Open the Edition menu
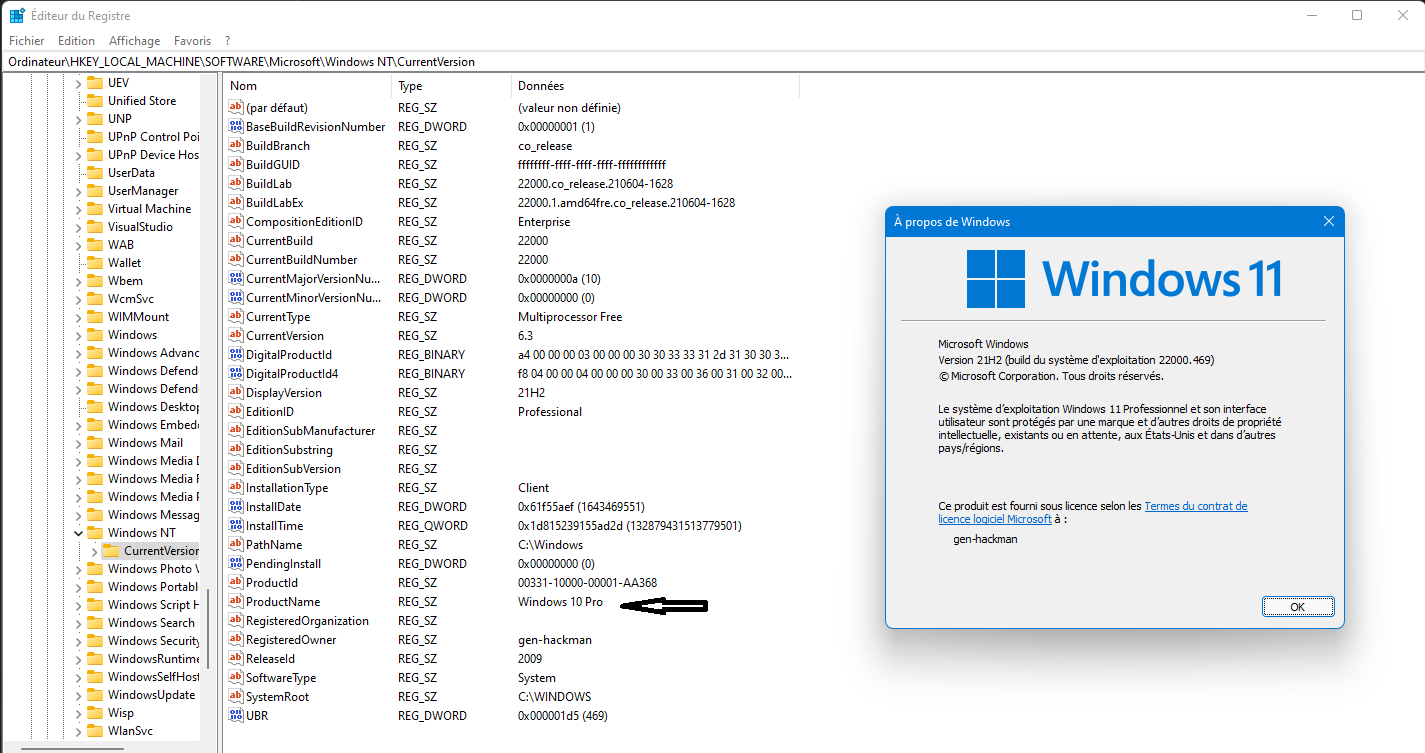Viewport: 1425px width, 753px height. tap(76, 41)
